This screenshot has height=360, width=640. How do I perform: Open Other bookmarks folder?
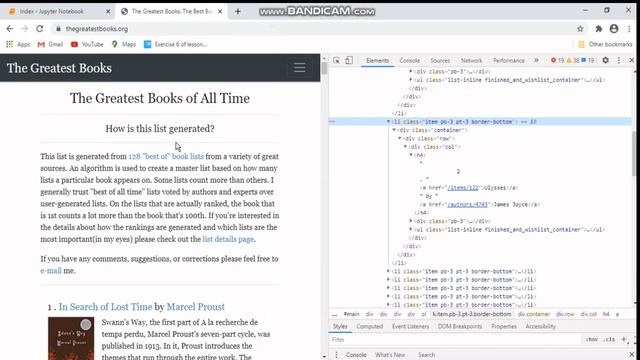pyautogui.click(x=605, y=44)
